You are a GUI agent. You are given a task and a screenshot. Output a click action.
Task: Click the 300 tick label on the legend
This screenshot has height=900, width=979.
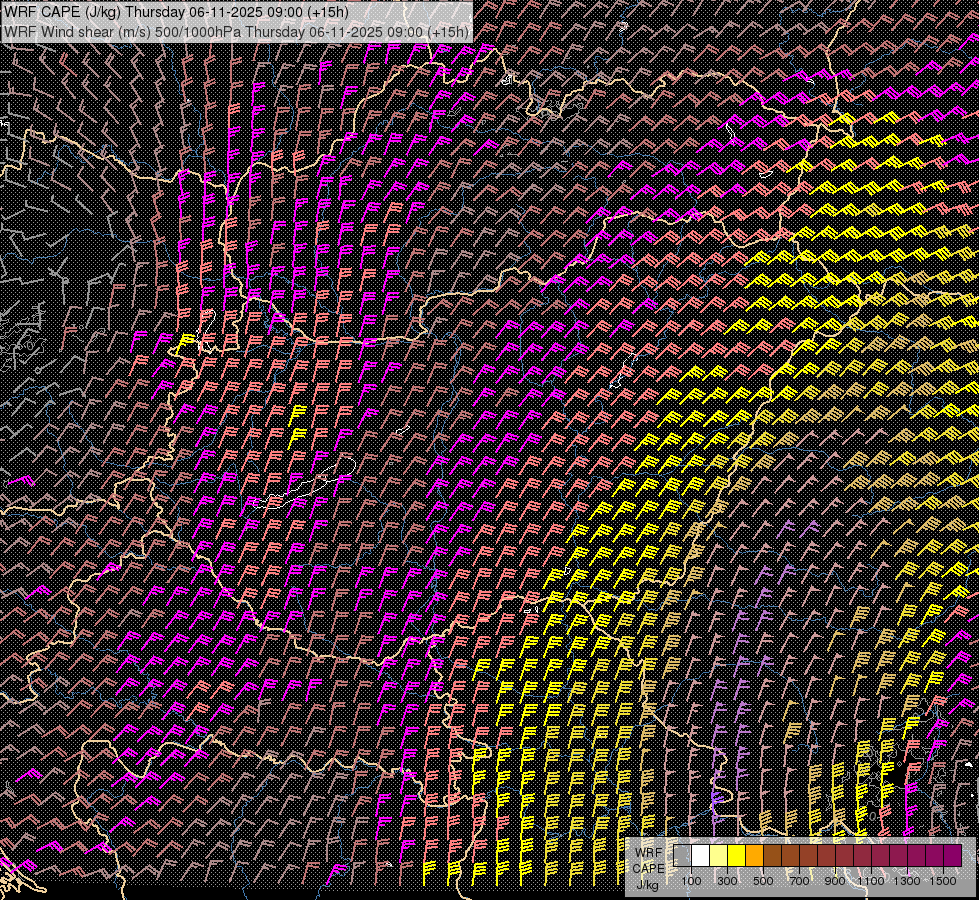pos(727,881)
